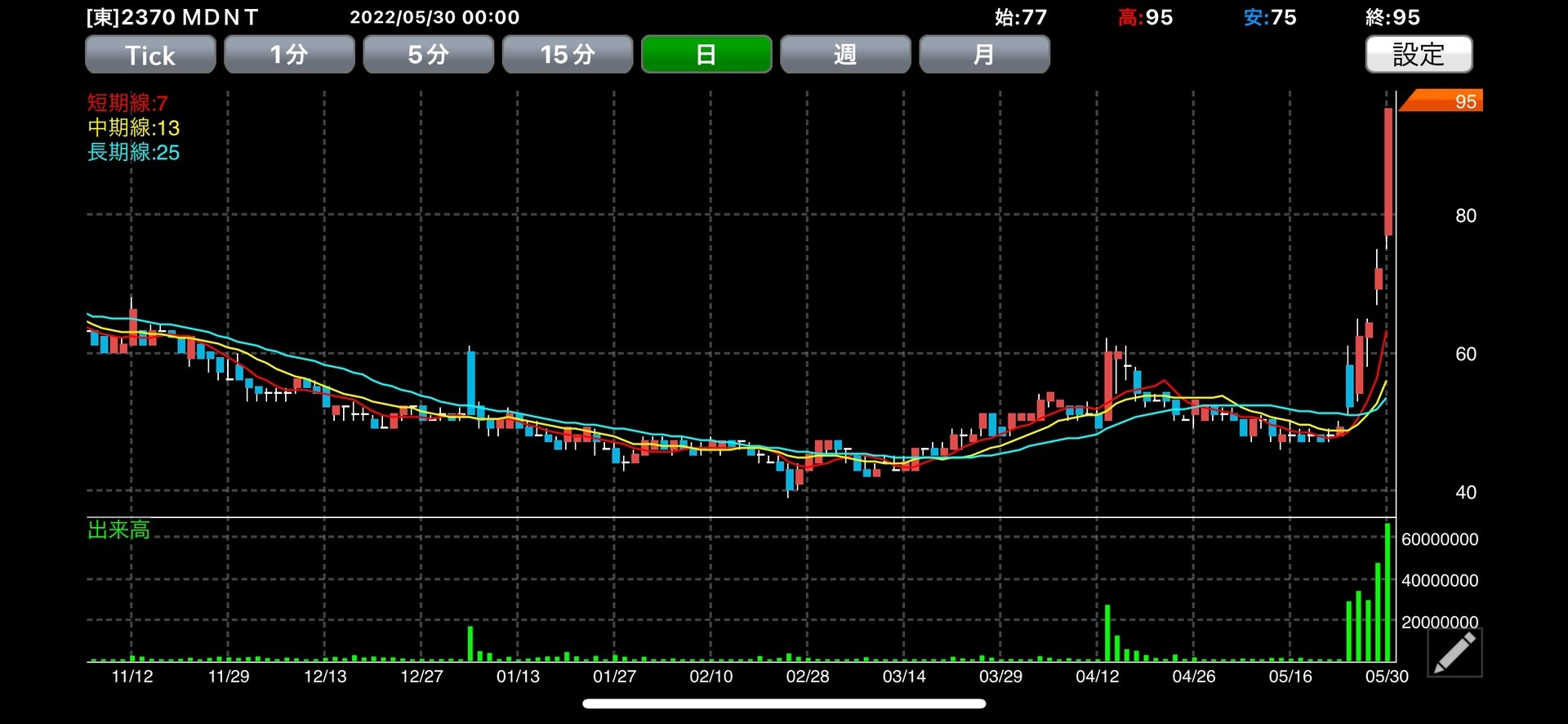The height and width of the screenshot is (724, 1568).
Task: Click the 03/29 date axis label
Action: (x=1000, y=677)
